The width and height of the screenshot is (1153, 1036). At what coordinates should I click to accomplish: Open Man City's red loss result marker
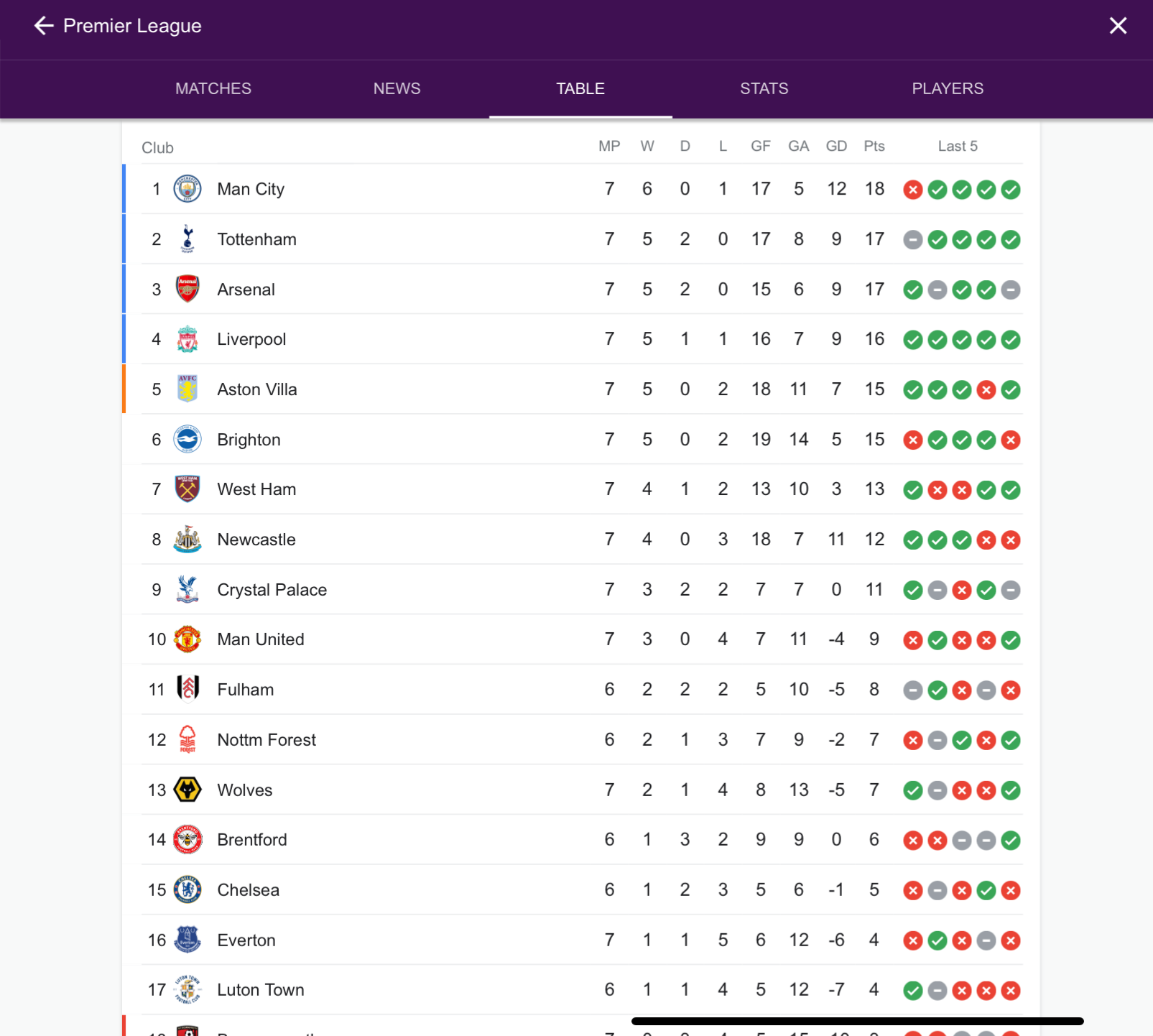(x=913, y=190)
